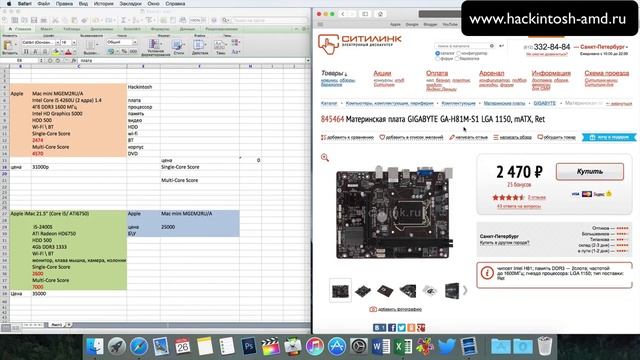Viewport: 640px width, 360px height.
Task: Open Calendar icon showing 26 in Dock
Action: tap(182, 347)
